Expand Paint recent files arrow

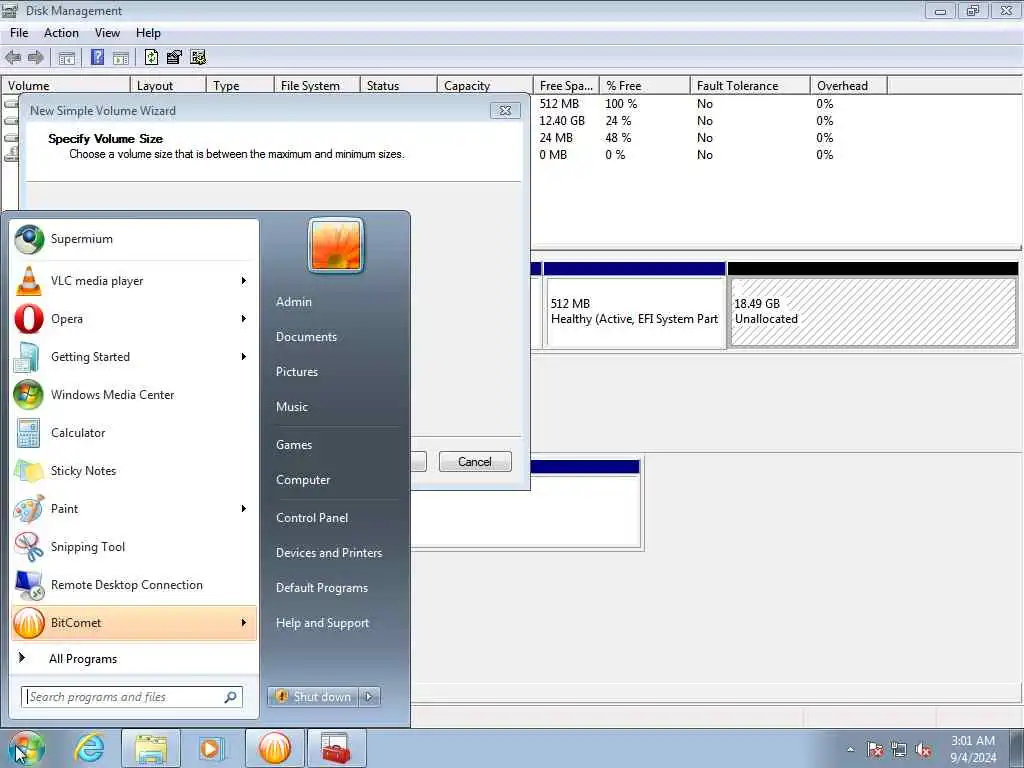(244, 509)
